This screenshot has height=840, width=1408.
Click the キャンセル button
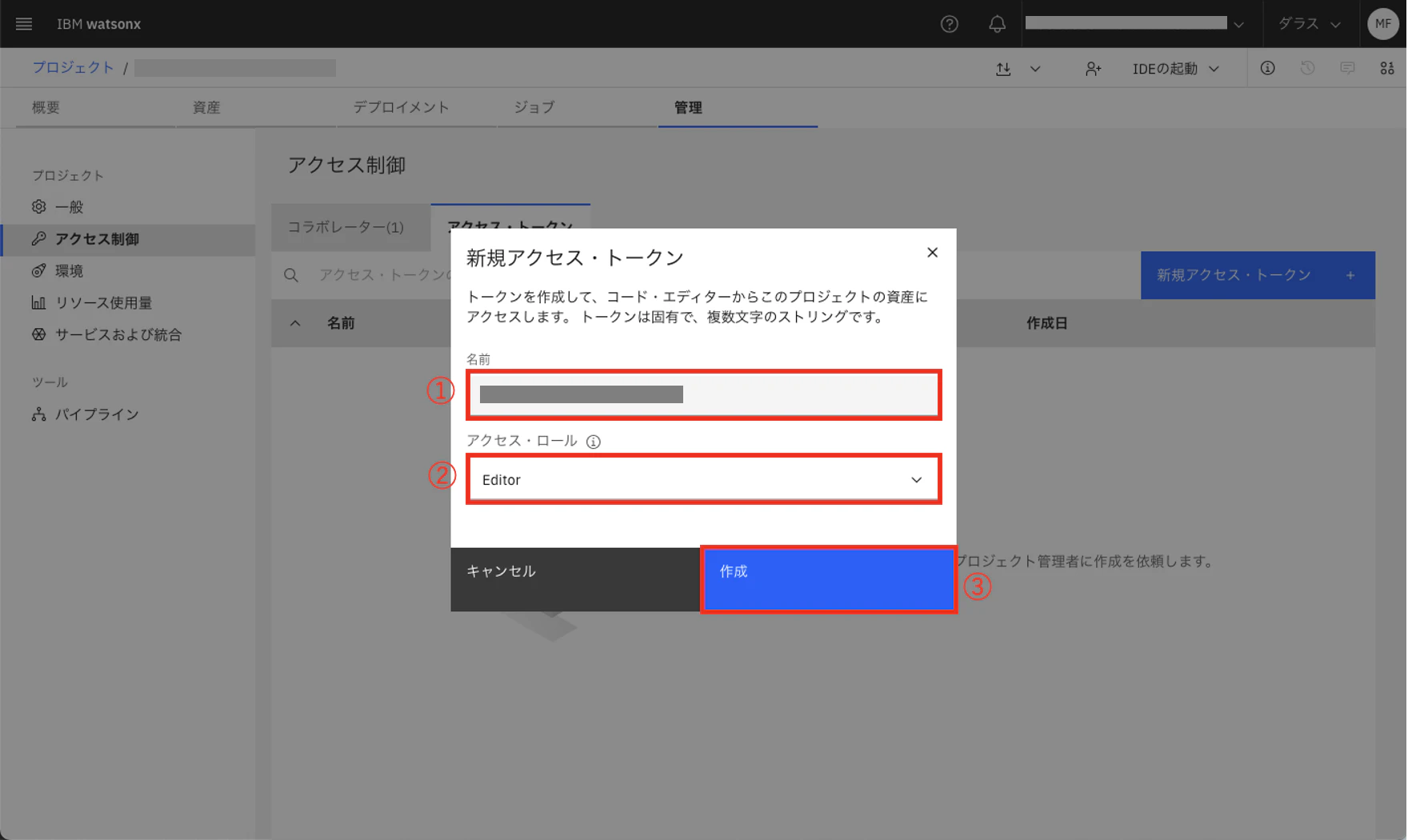coord(575,580)
